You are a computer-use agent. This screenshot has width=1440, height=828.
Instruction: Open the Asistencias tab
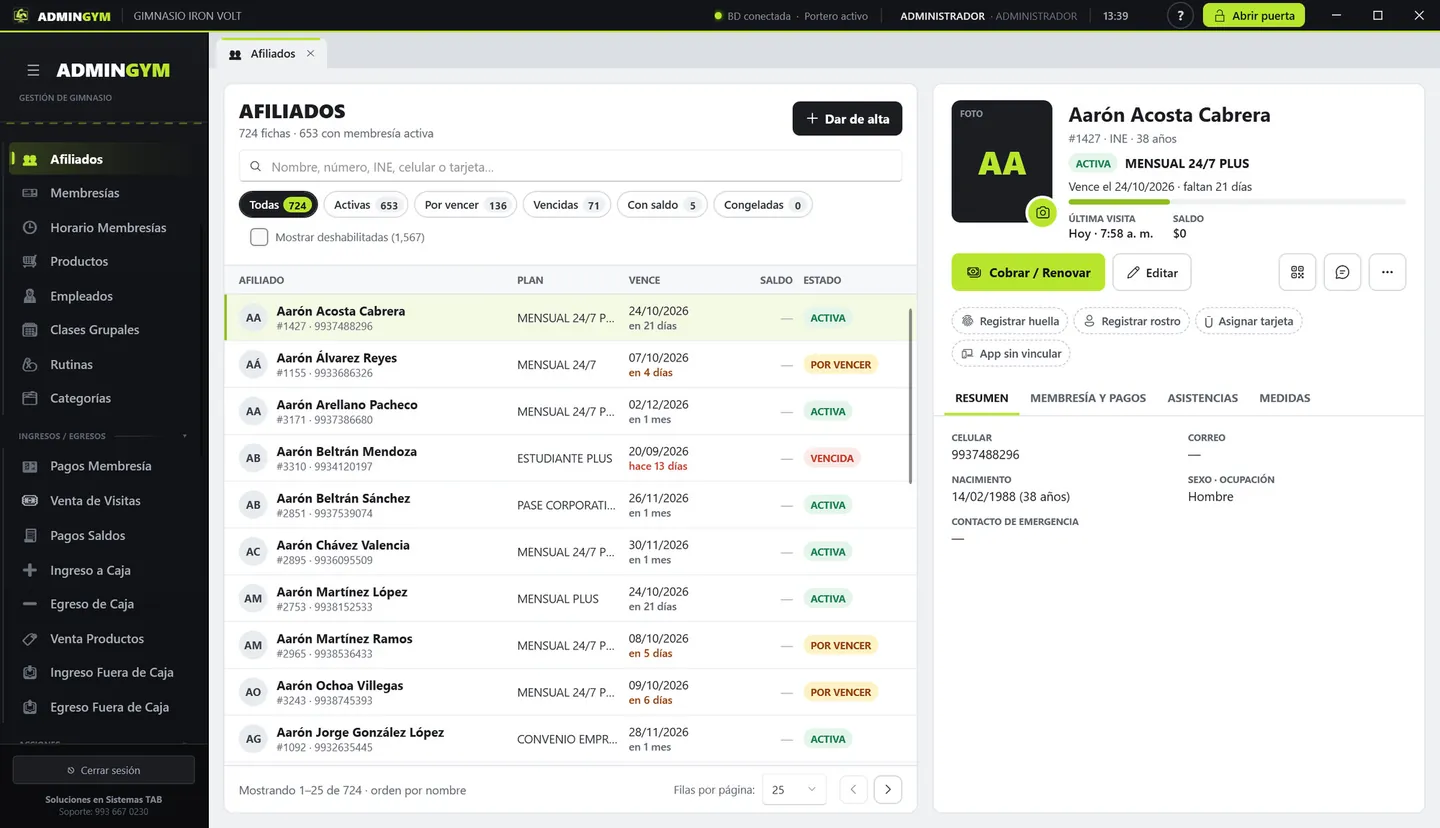pos(1203,398)
